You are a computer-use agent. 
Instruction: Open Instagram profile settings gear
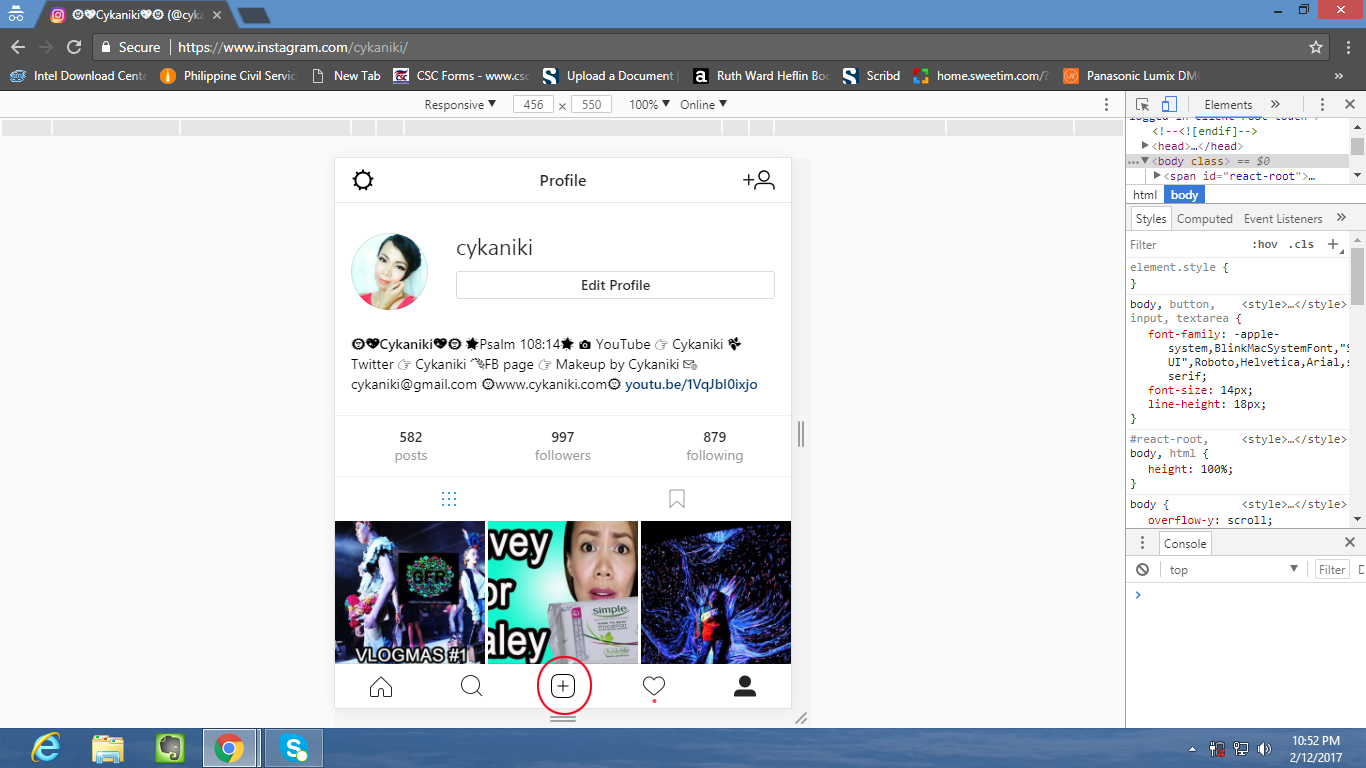(362, 180)
